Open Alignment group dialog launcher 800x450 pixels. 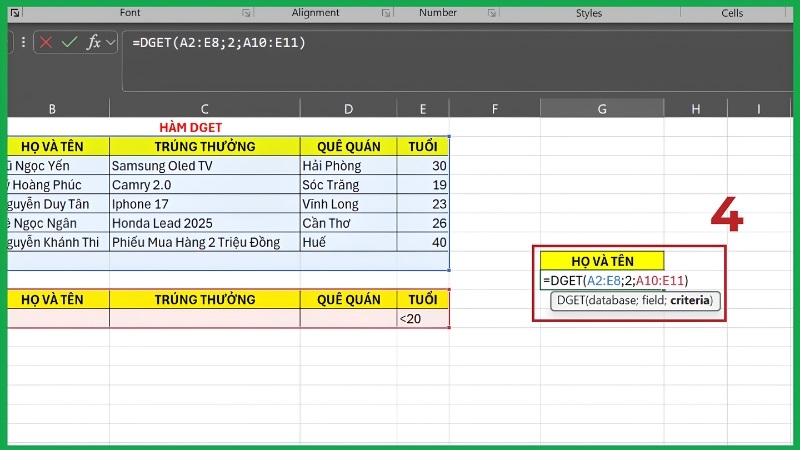point(386,13)
